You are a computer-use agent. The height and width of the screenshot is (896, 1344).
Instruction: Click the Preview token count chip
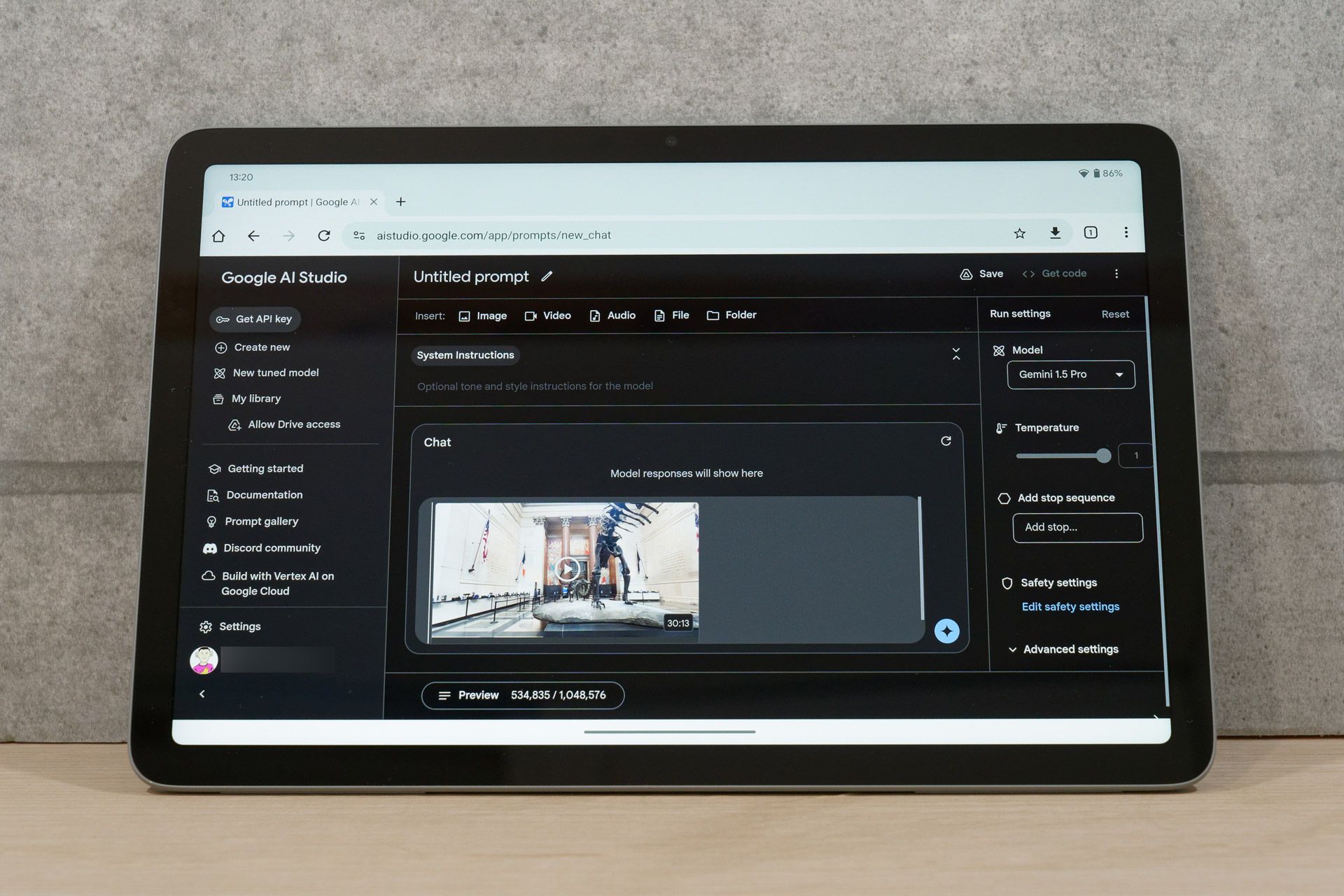[523, 695]
